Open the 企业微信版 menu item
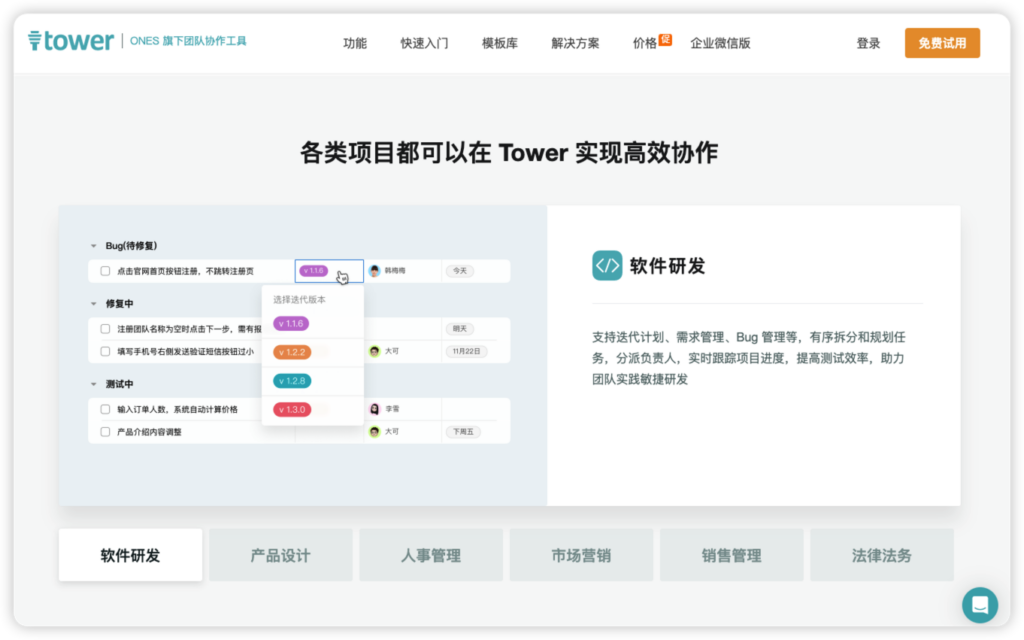1024x640 pixels. tap(720, 43)
